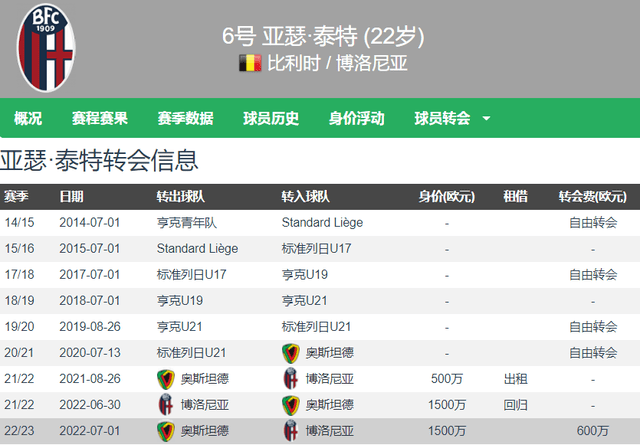Open the 赛程赛果 tab

click(100, 118)
